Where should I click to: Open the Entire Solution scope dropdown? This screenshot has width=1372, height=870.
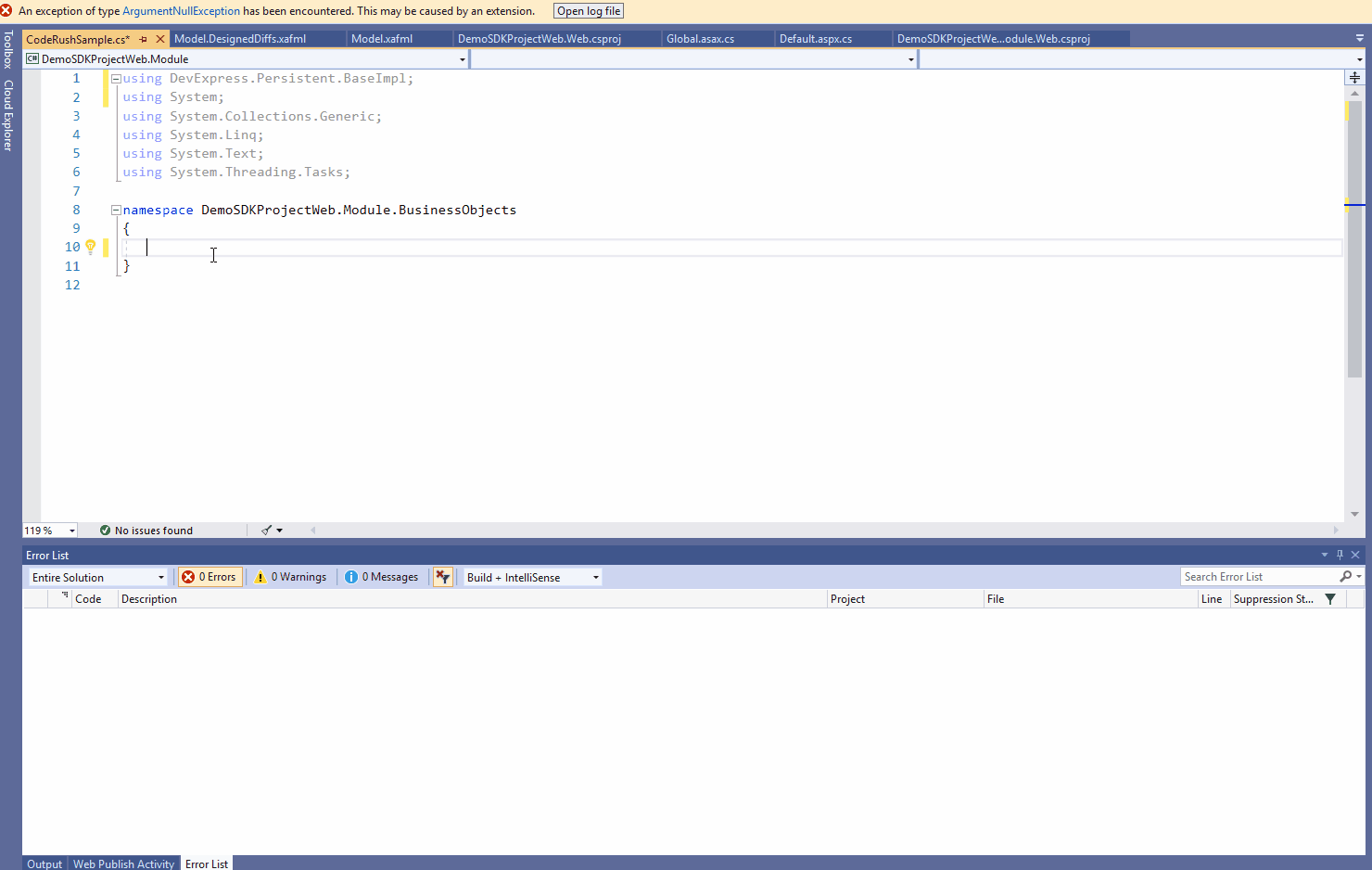point(97,577)
